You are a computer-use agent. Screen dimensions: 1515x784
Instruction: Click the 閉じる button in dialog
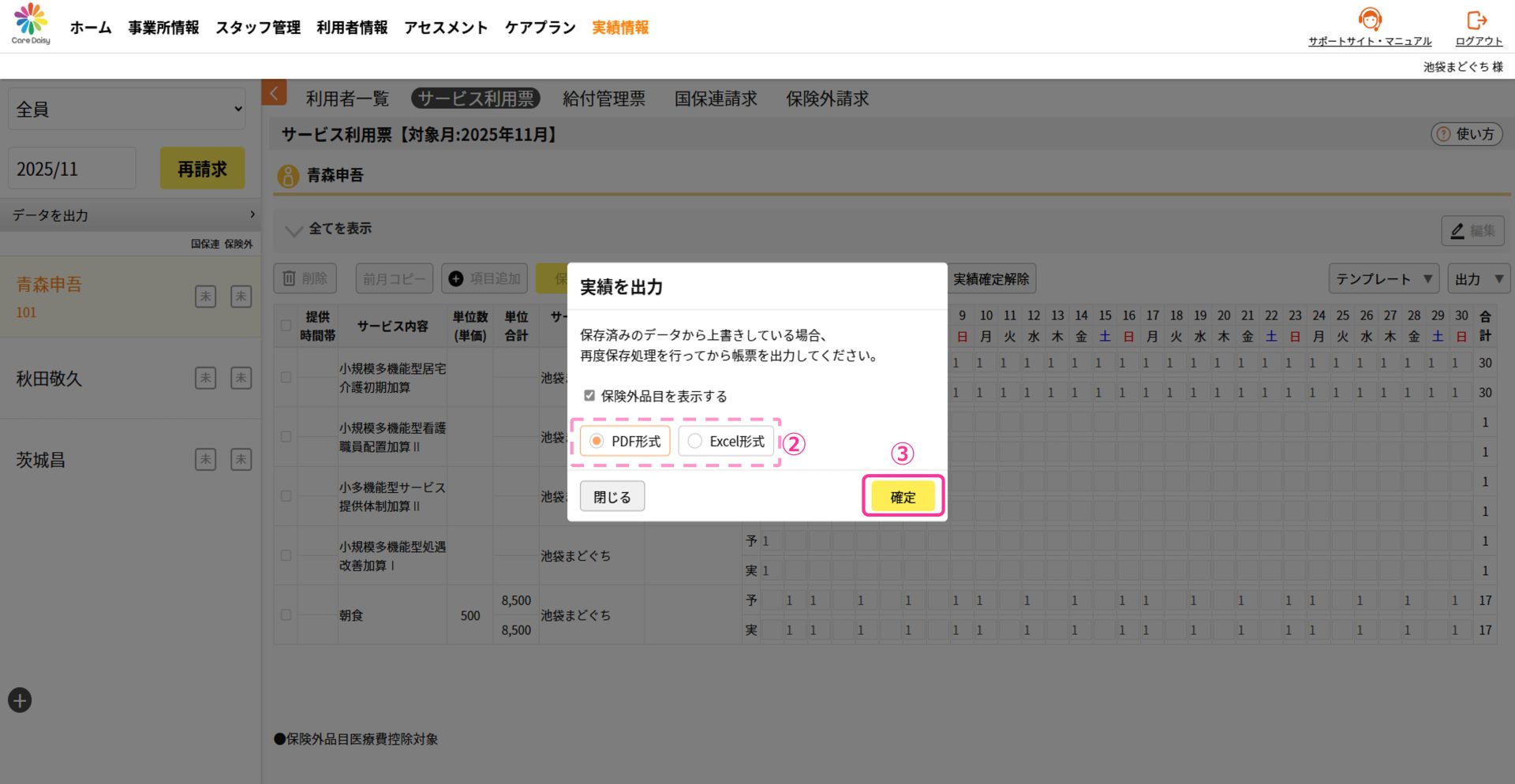pos(612,497)
